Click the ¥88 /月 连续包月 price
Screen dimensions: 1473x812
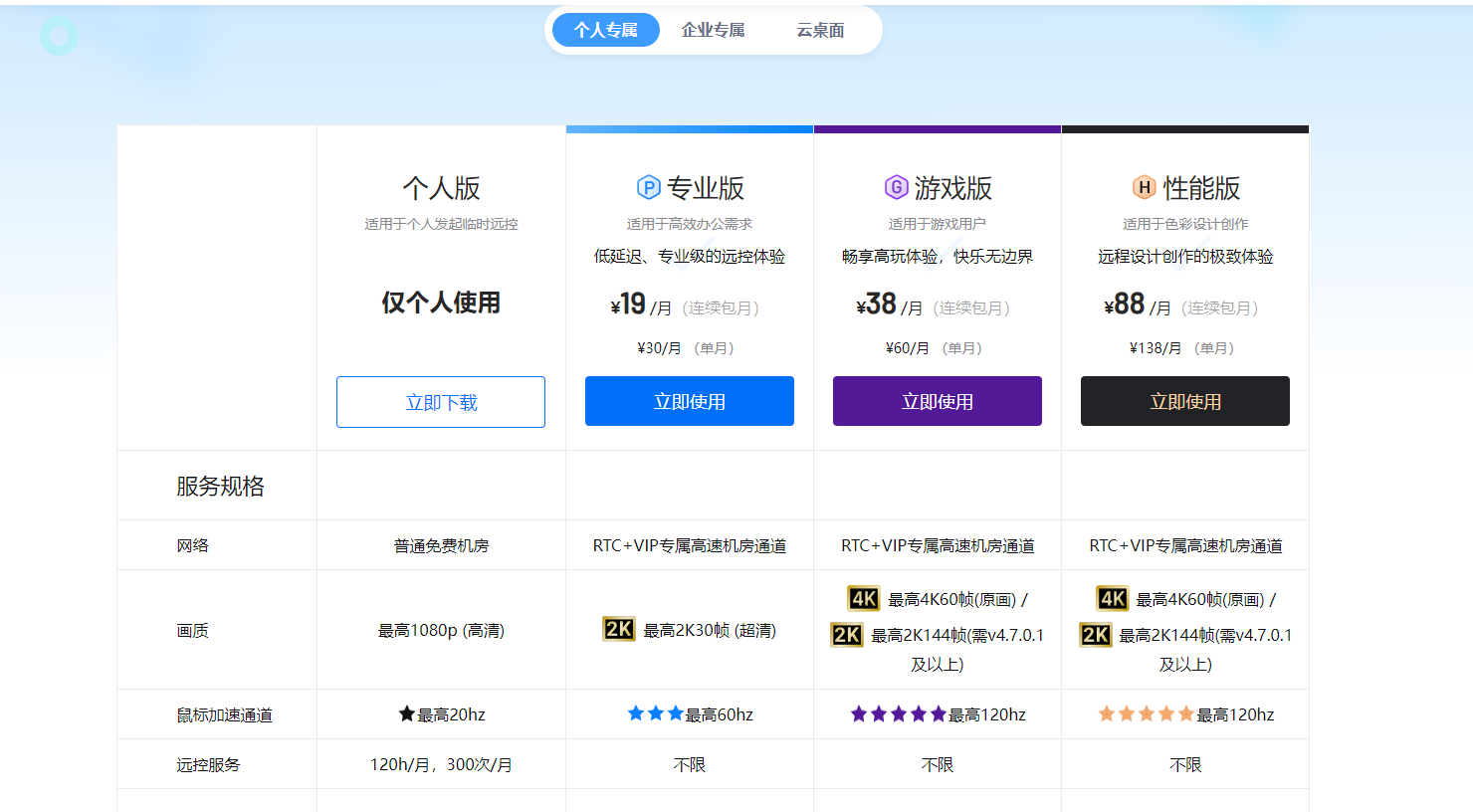point(1183,304)
